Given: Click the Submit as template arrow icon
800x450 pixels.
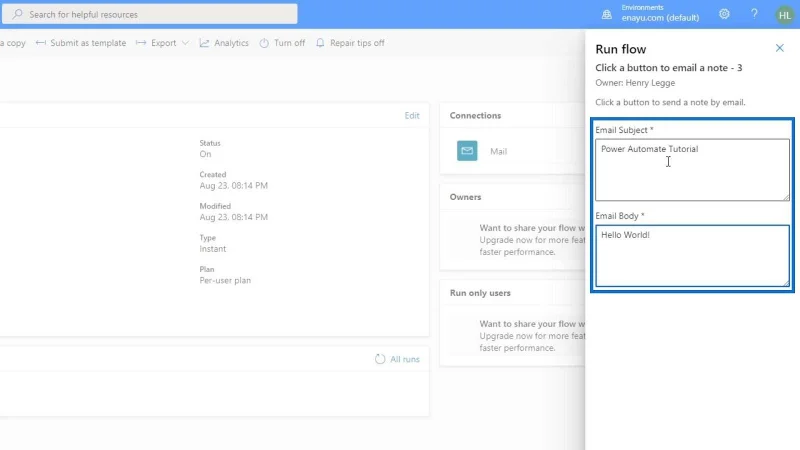Looking at the screenshot, I should pos(40,43).
